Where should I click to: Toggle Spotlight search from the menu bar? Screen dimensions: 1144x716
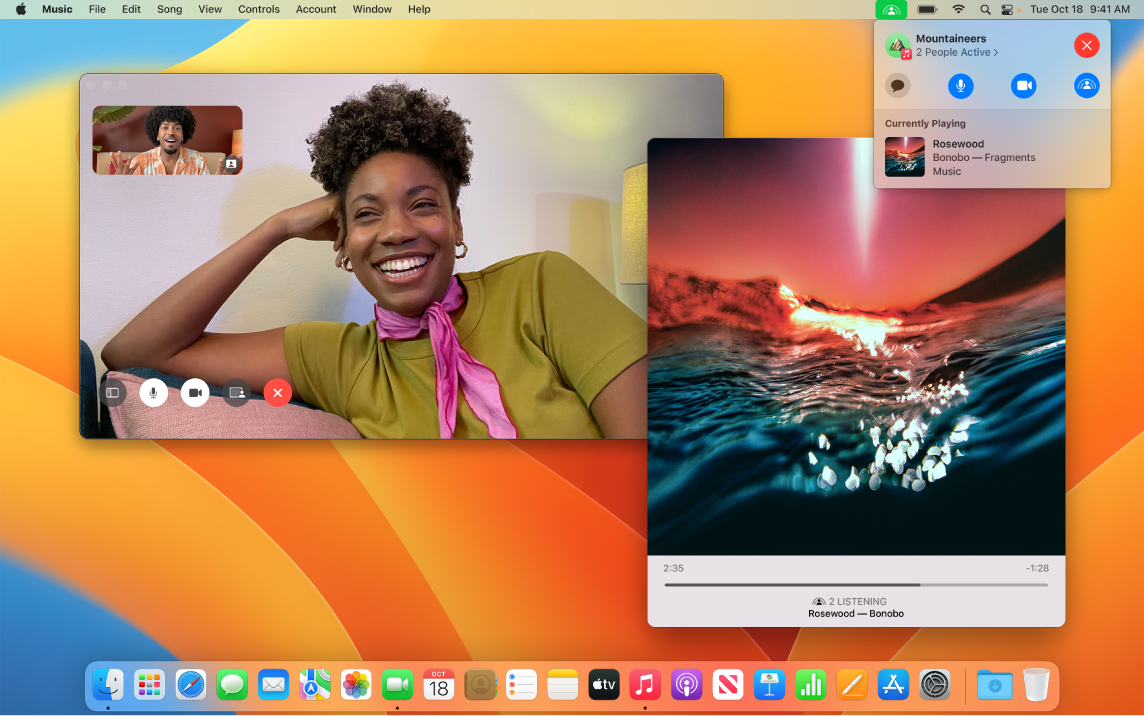pyautogui.click(x=983, y=9)
